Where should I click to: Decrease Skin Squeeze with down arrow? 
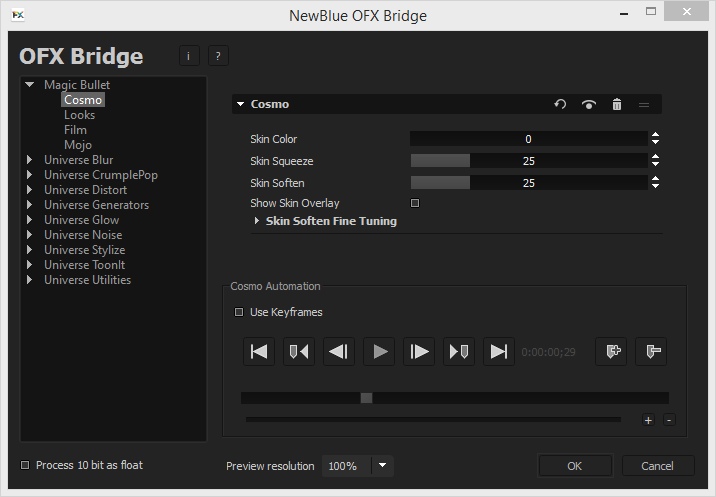click(656, 164)
